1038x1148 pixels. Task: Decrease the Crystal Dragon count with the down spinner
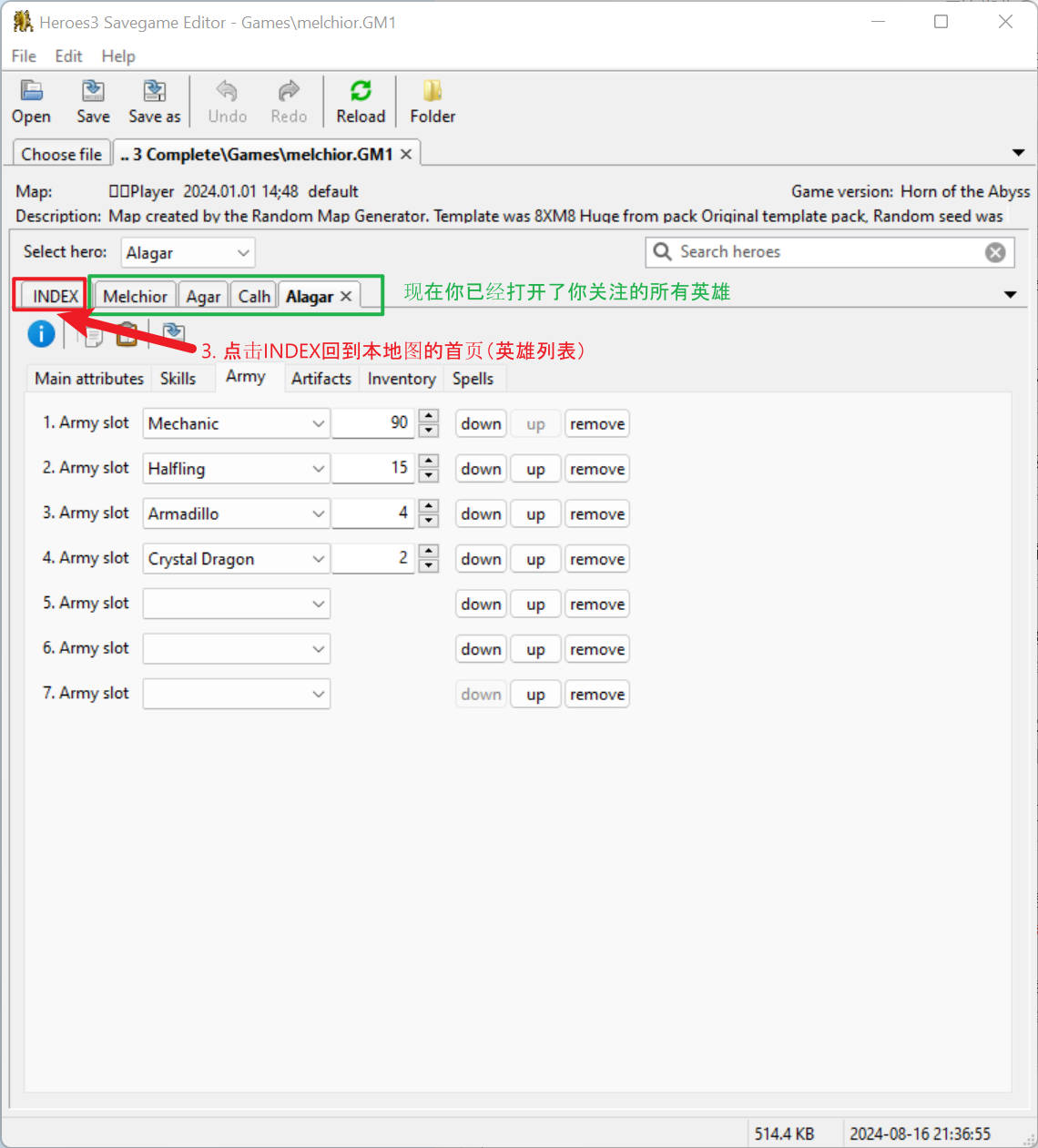[429, 566]
